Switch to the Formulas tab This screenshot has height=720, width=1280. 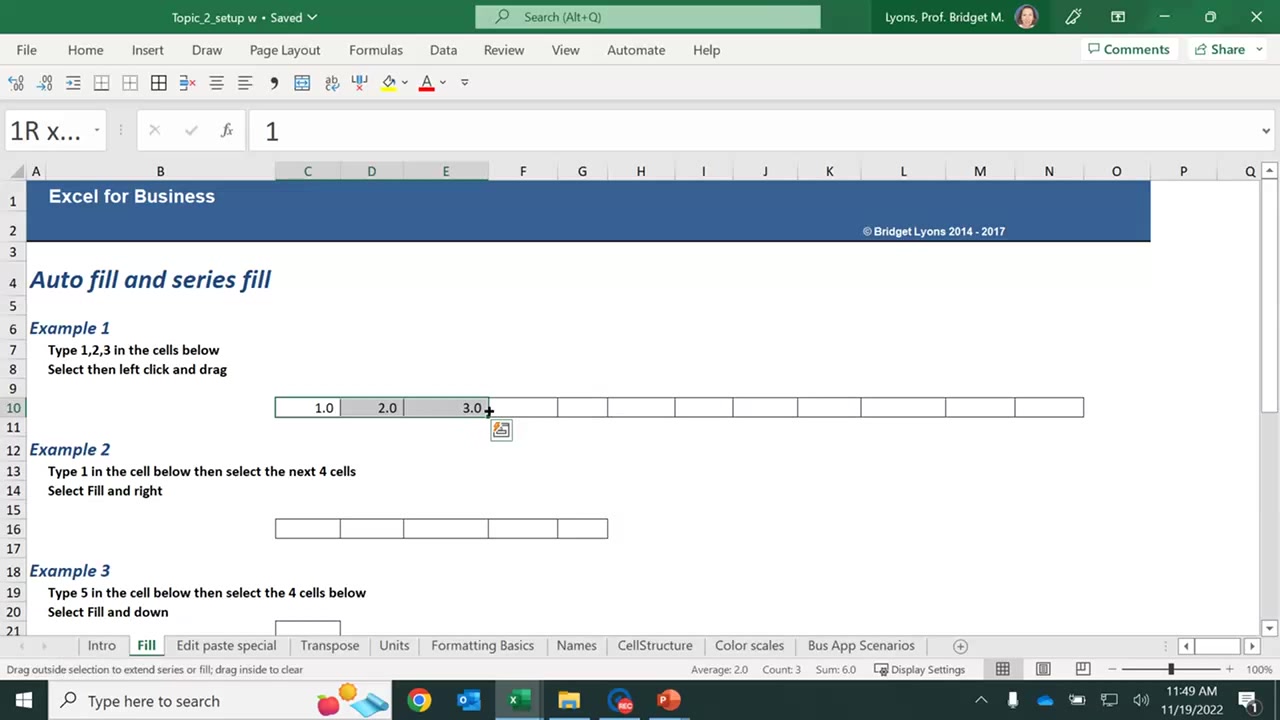click(x=376, y=50)
